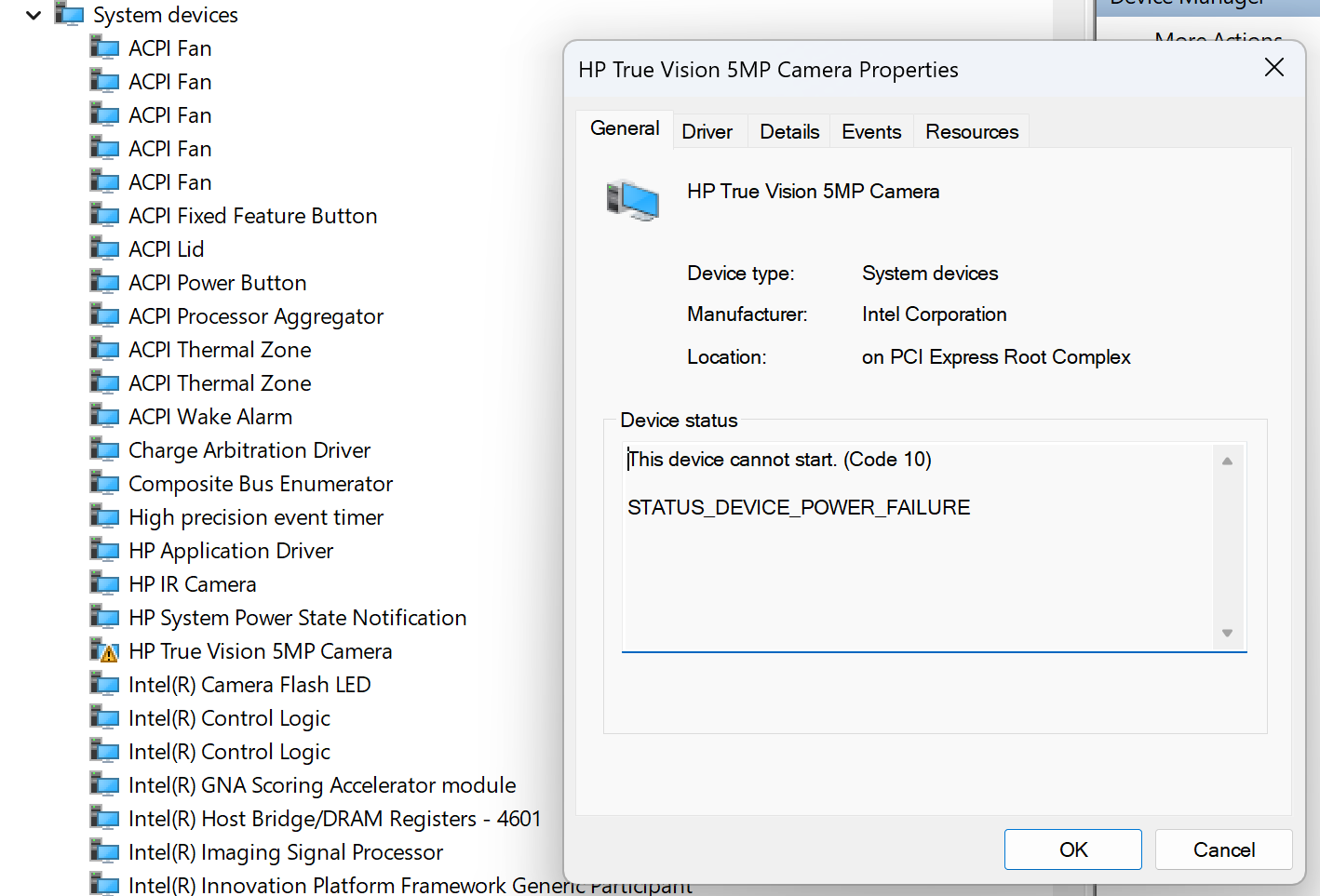Viewport: 1320px width, 896px height.
Task: Switch to the Driver tab
Action: 707,132
